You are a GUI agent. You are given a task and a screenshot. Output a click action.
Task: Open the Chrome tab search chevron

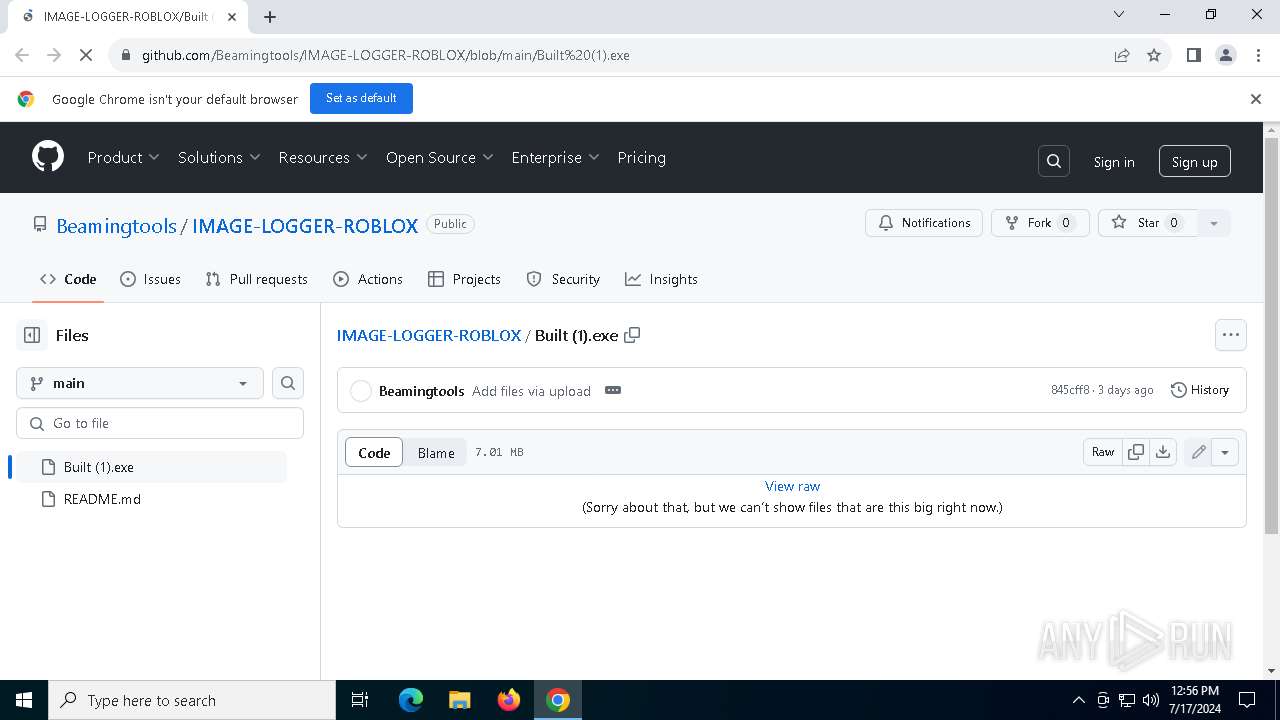[1119, 14]
